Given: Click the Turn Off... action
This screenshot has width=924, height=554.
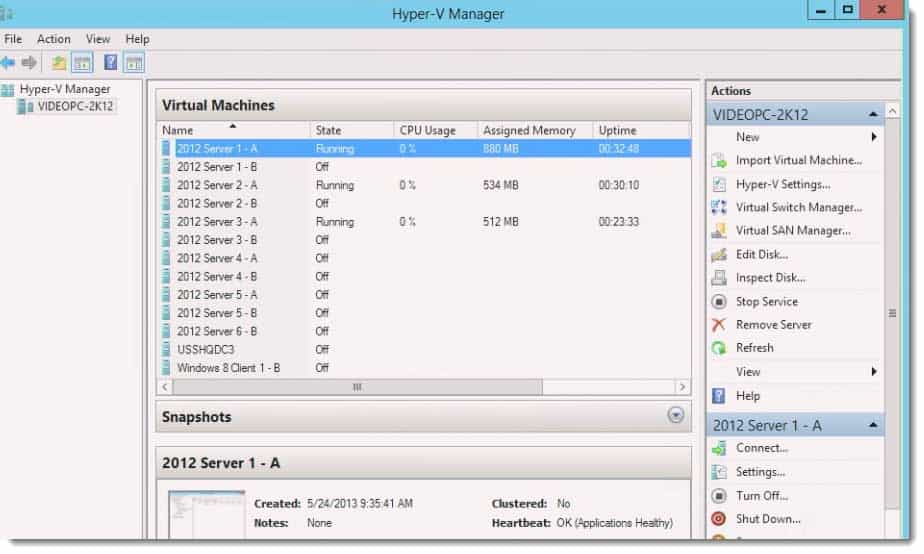Looking at the screenshot, I should coord(761,496).
